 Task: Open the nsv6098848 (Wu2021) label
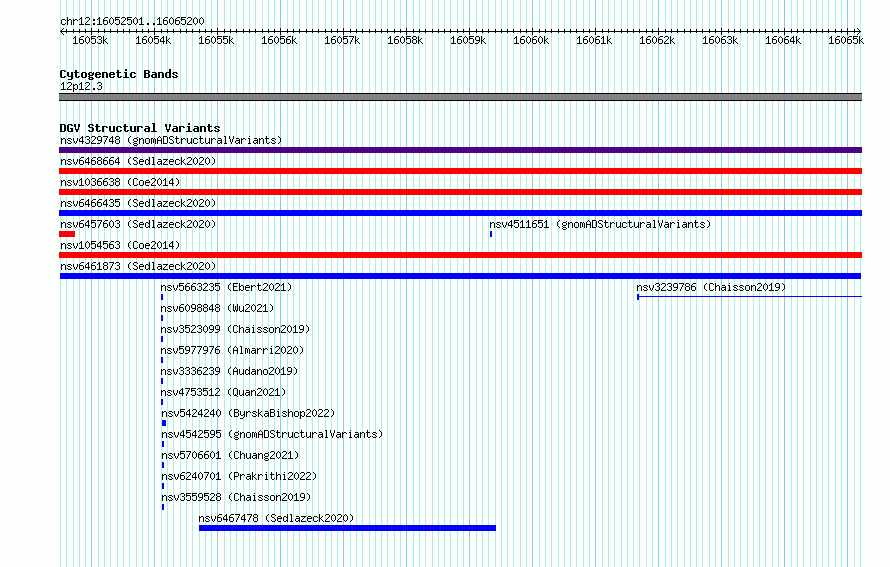pyautogui.click(x=217, y=308)
